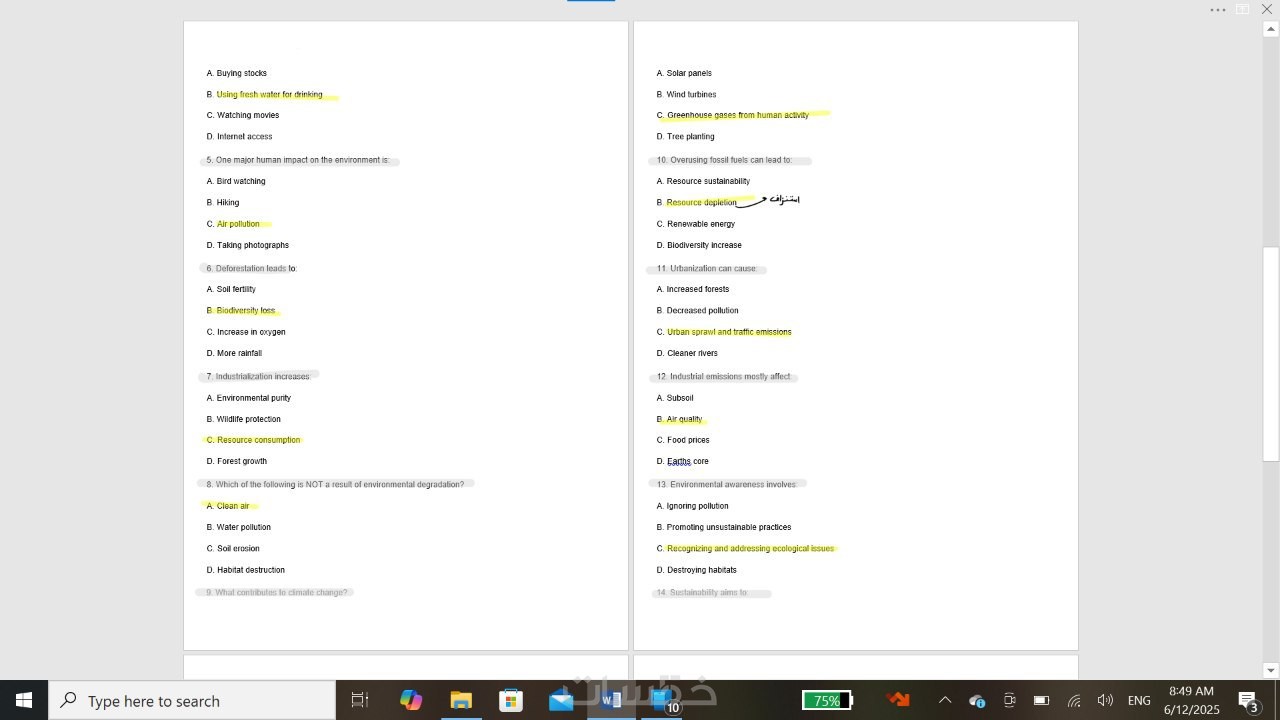Close the full-screen reading view
The image size is (1280, 720).
[1266, 9]
